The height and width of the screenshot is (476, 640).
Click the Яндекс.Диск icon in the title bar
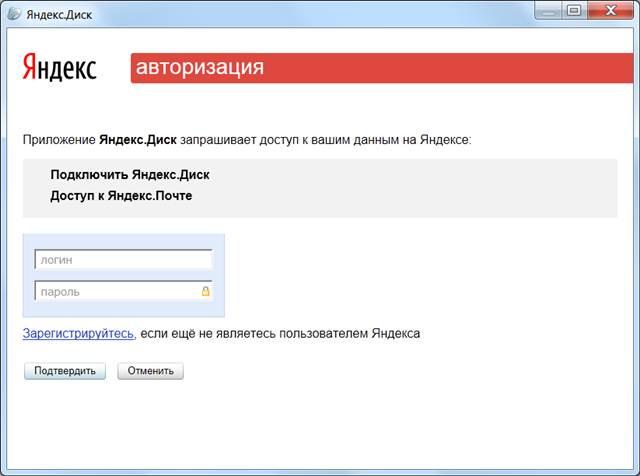14,13
